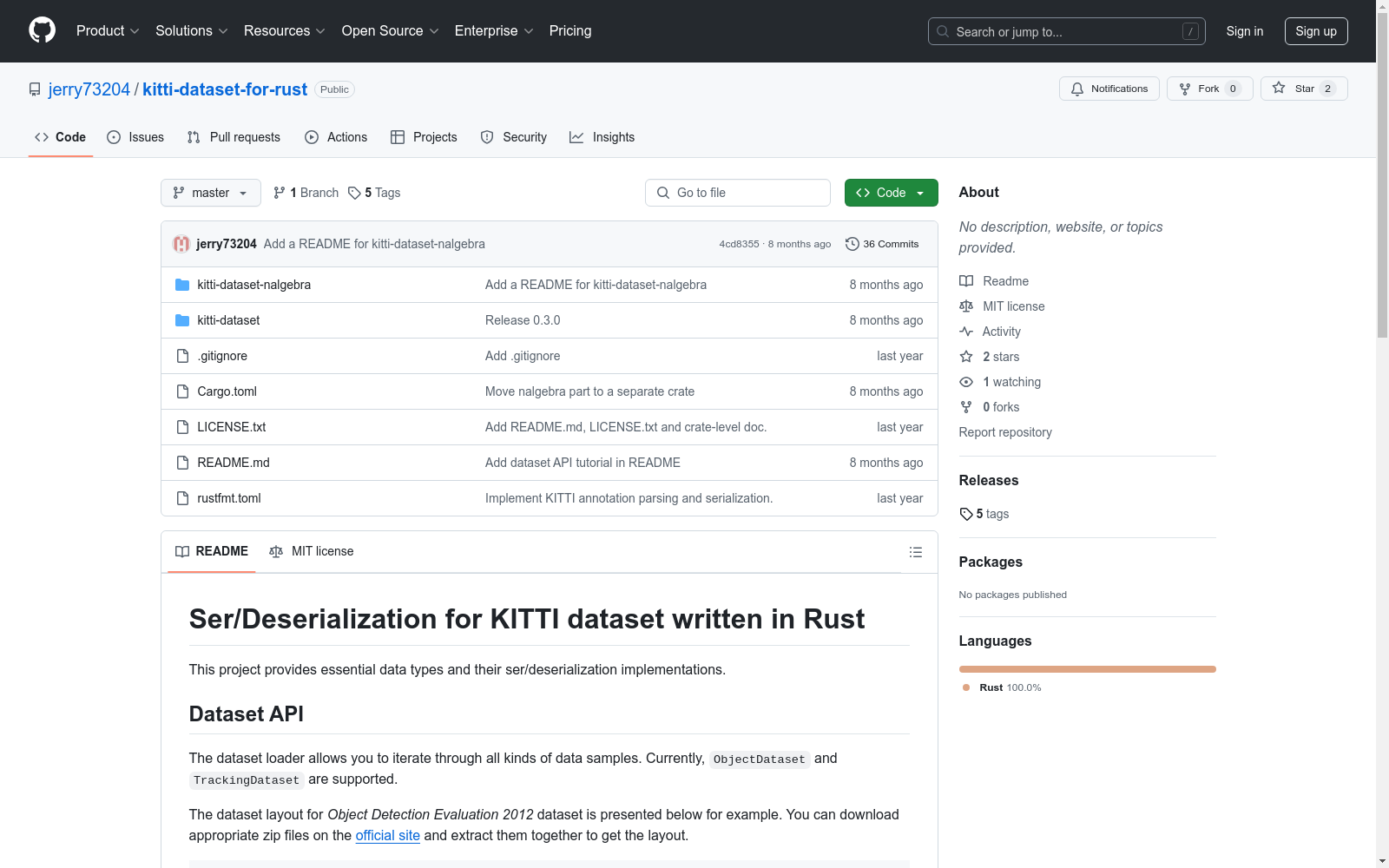Viewport: 1389px width, 868px height.
Task: Click the Search or jump to field
Action: coord(1067,31)
